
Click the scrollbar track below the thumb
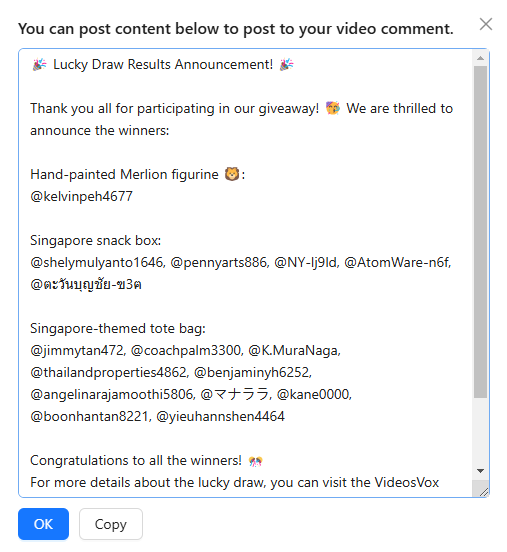tap(480, 431)
